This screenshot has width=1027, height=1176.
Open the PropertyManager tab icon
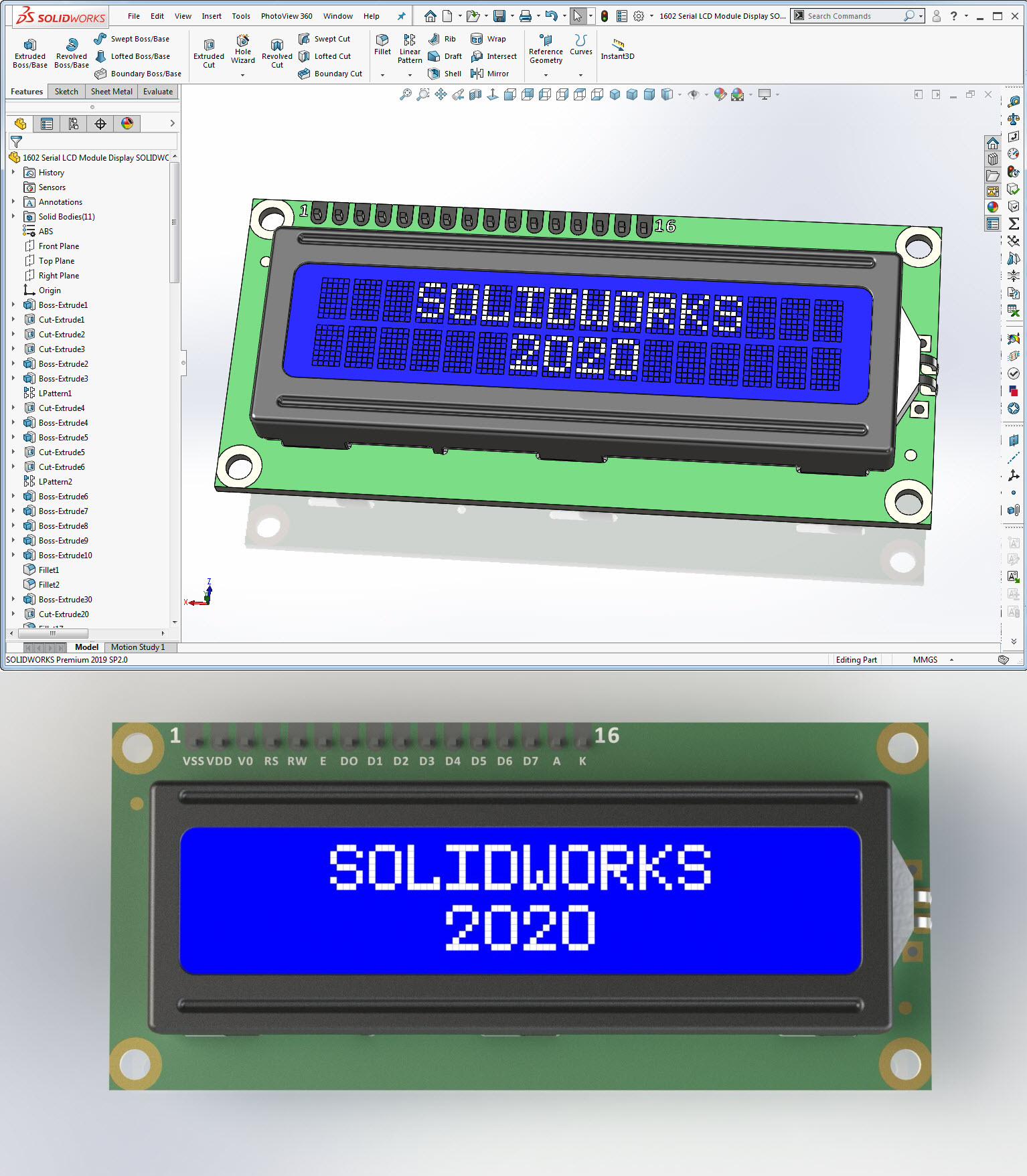click(47, 123)
